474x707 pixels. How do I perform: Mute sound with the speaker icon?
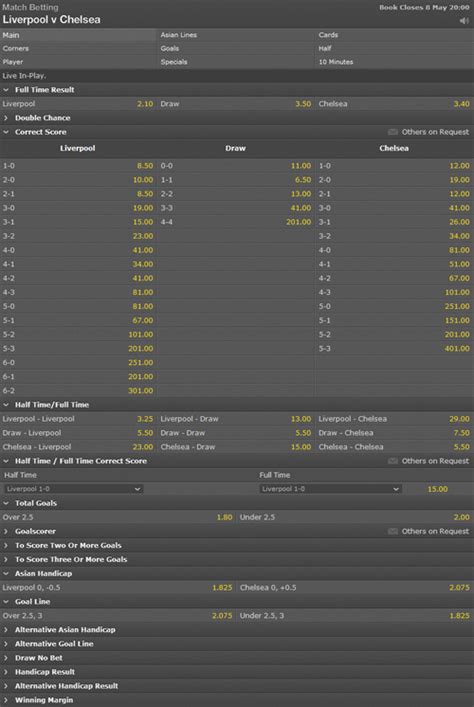464,21
